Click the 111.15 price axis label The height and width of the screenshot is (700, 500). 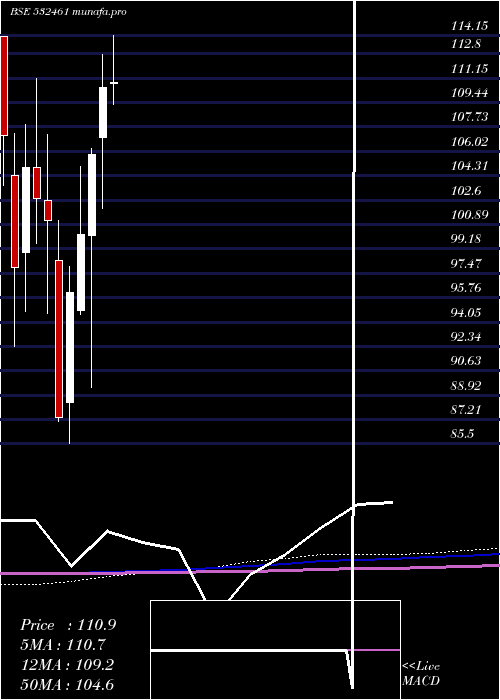[x=470, y=69]
